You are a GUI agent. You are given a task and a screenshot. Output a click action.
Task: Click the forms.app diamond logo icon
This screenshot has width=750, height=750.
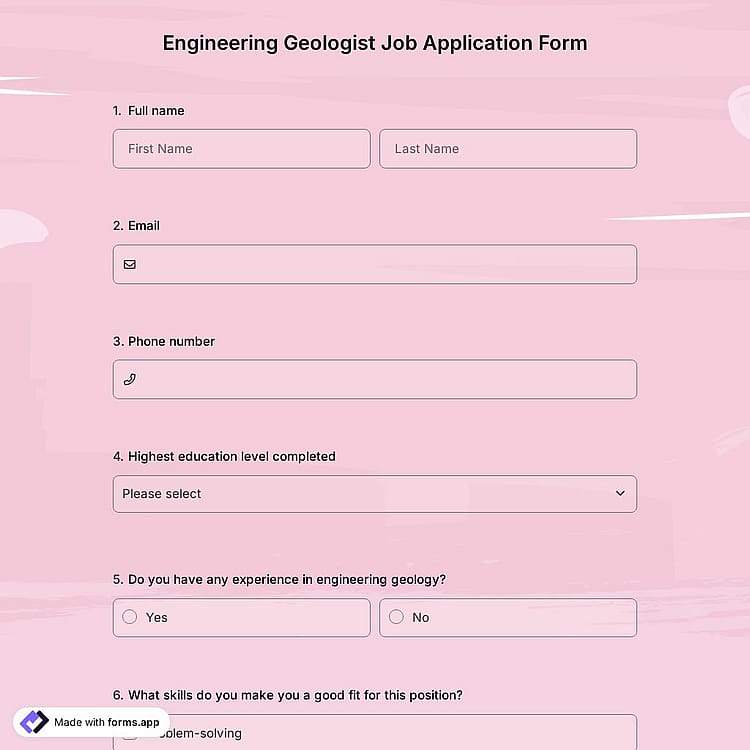34,722
